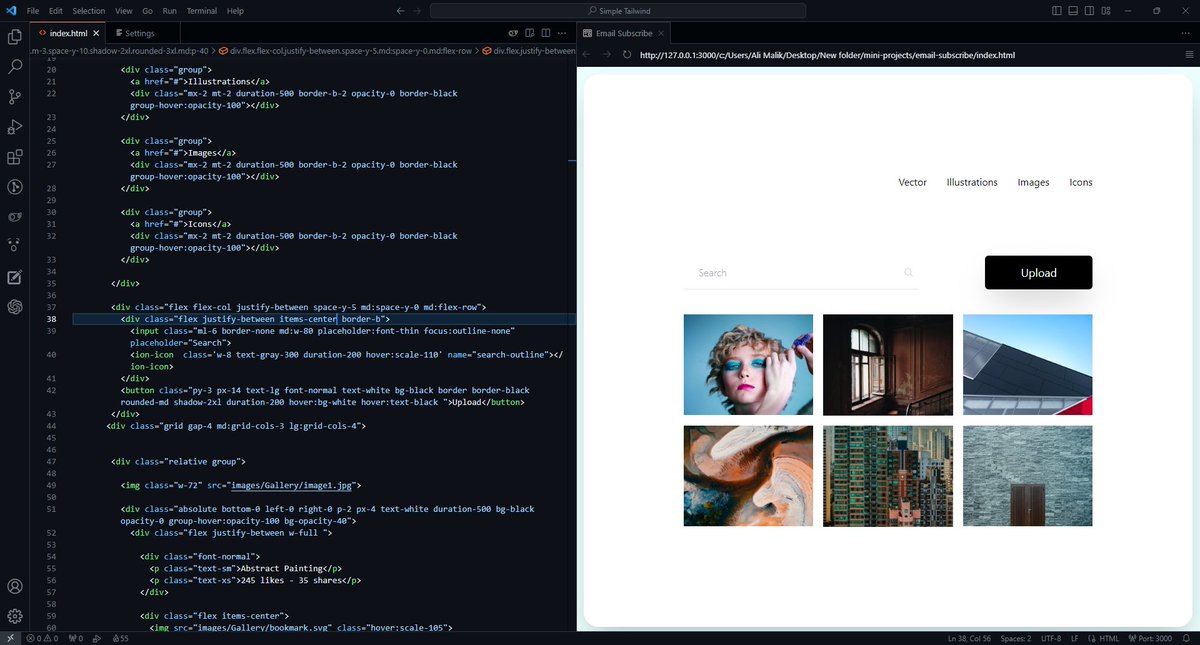
Task: Open the Customize Layout control
Action: click(1105, 11)
